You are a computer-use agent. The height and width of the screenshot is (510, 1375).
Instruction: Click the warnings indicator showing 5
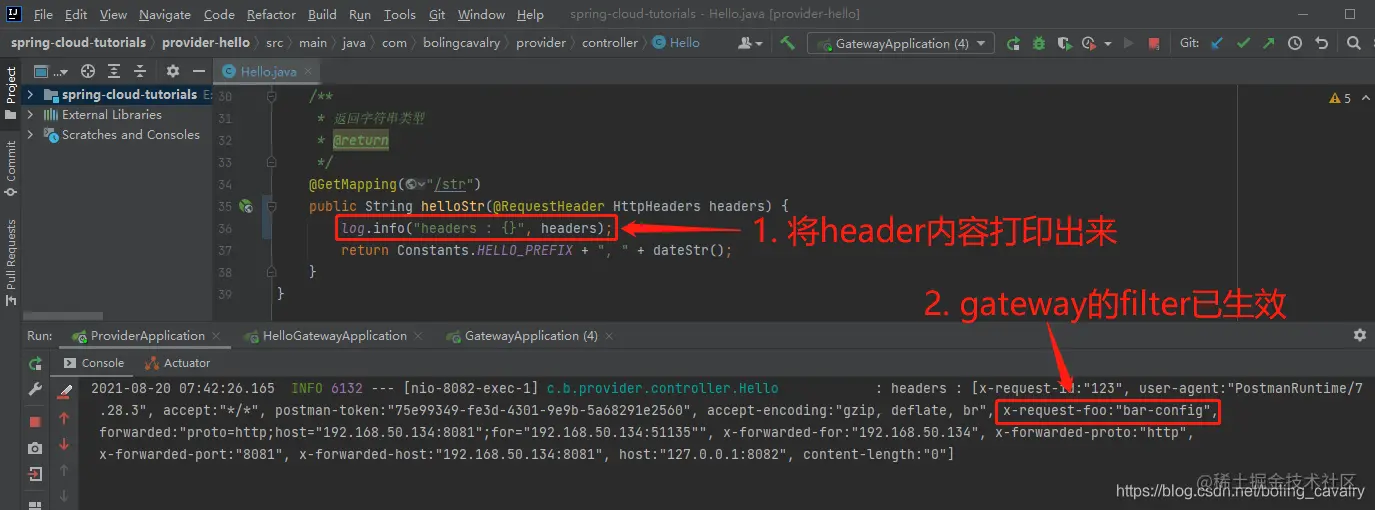click(x=1340, y=98)
